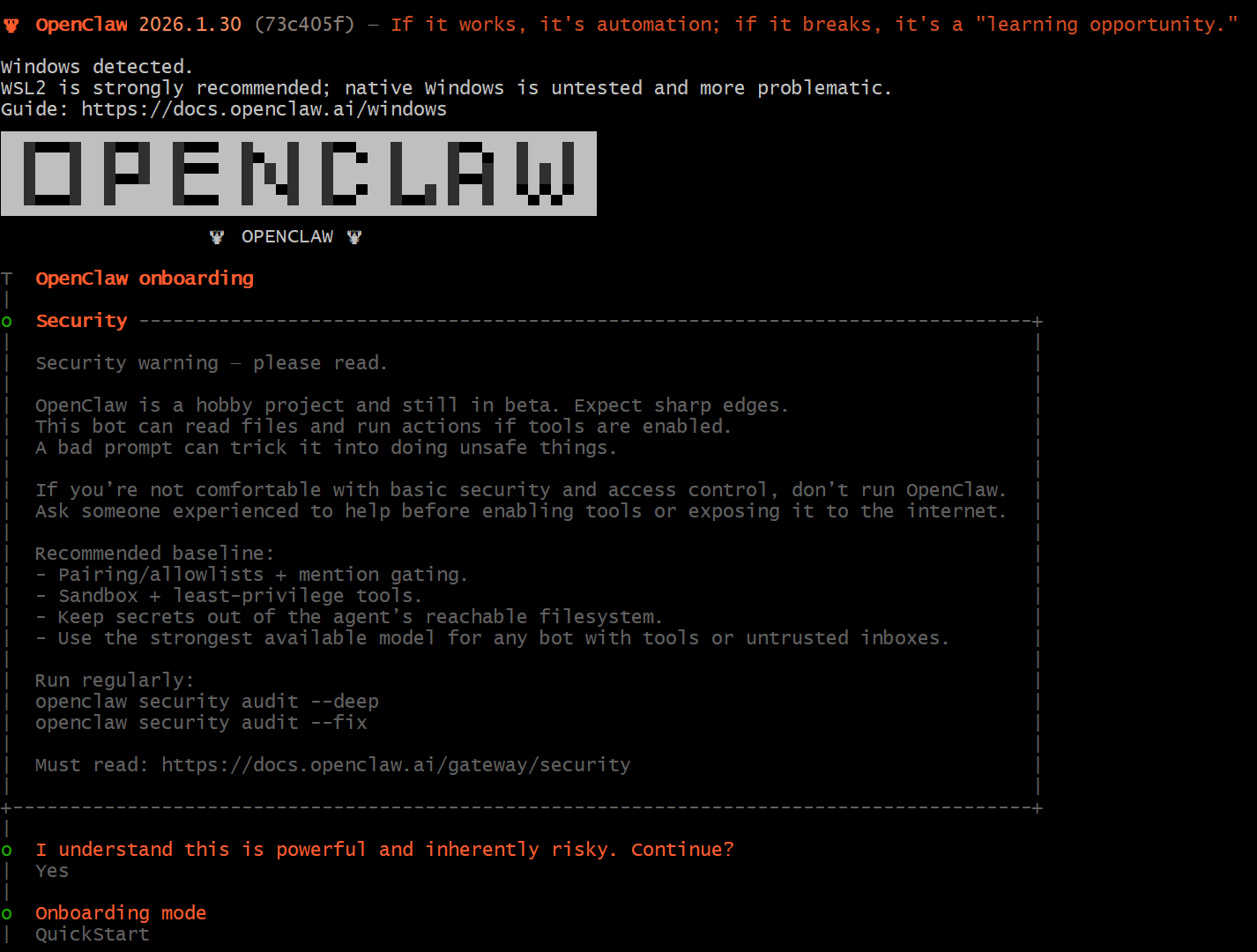Open the docs.openclaw.ai/windows guide link

pyautogui.click(x=264, y=109)
